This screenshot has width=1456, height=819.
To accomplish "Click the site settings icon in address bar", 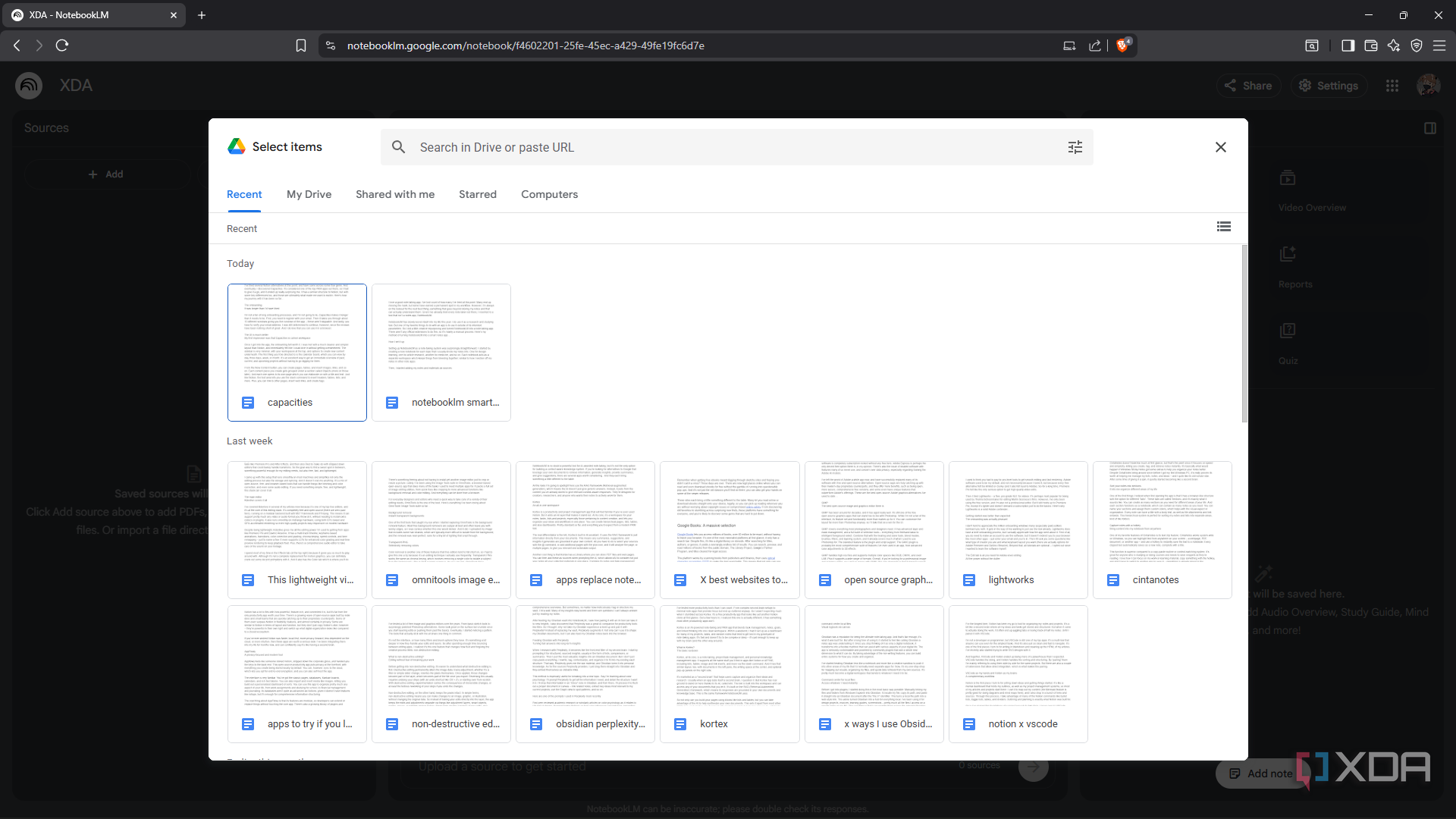I will (x=331, y=45).
